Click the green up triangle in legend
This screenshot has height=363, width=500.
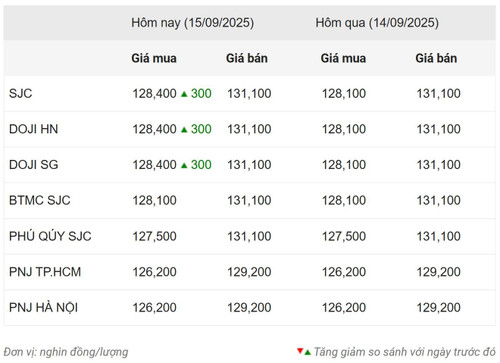pyautogui.click(x=307, y=352)
